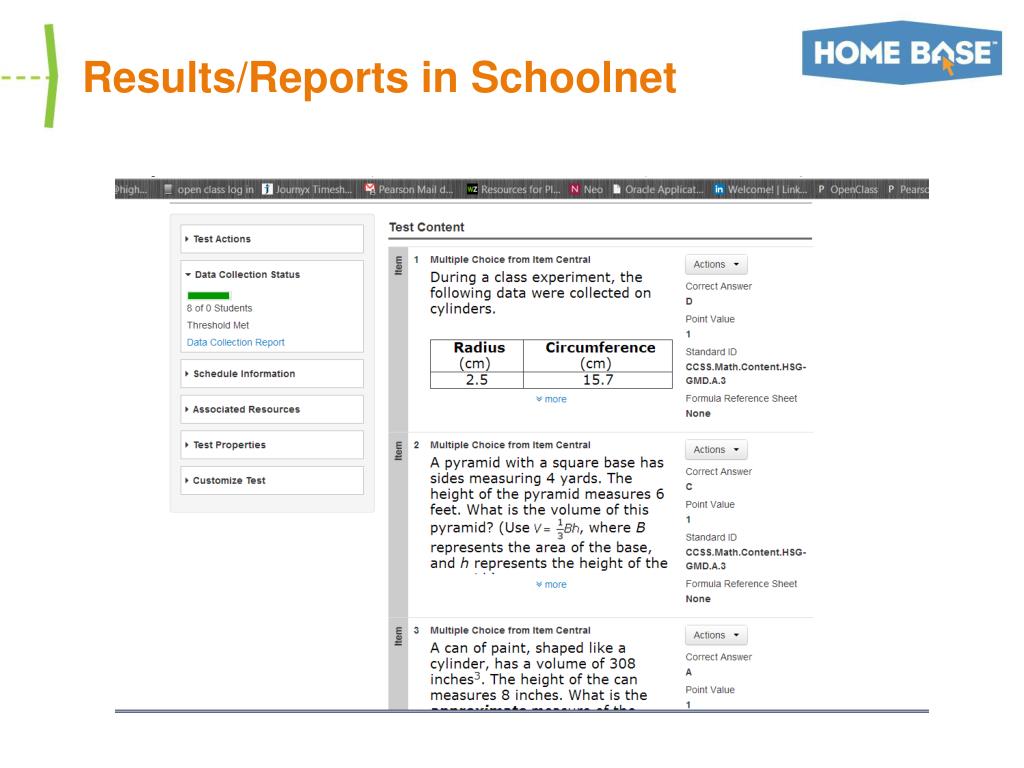Click the '8 of 0 Students' text
This screenshot has height=768, width=1024.
coord(219,308)
